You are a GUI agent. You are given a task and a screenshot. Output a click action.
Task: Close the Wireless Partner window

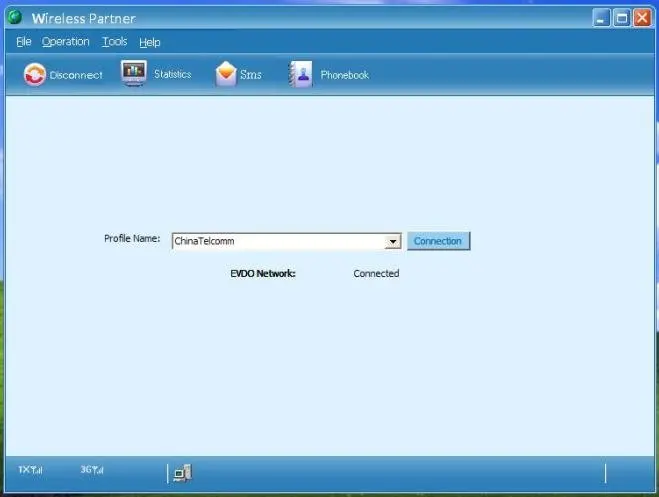642,18
